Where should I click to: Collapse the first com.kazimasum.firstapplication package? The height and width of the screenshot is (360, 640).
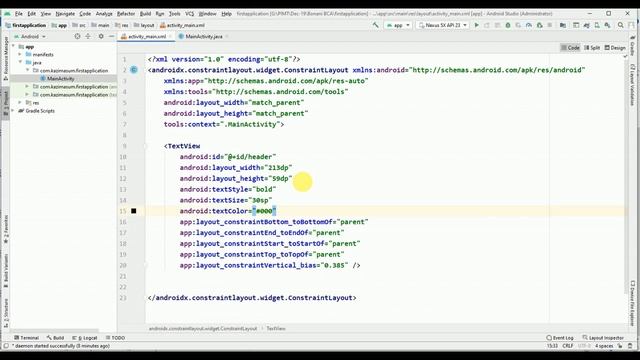[x=28, y=70]
